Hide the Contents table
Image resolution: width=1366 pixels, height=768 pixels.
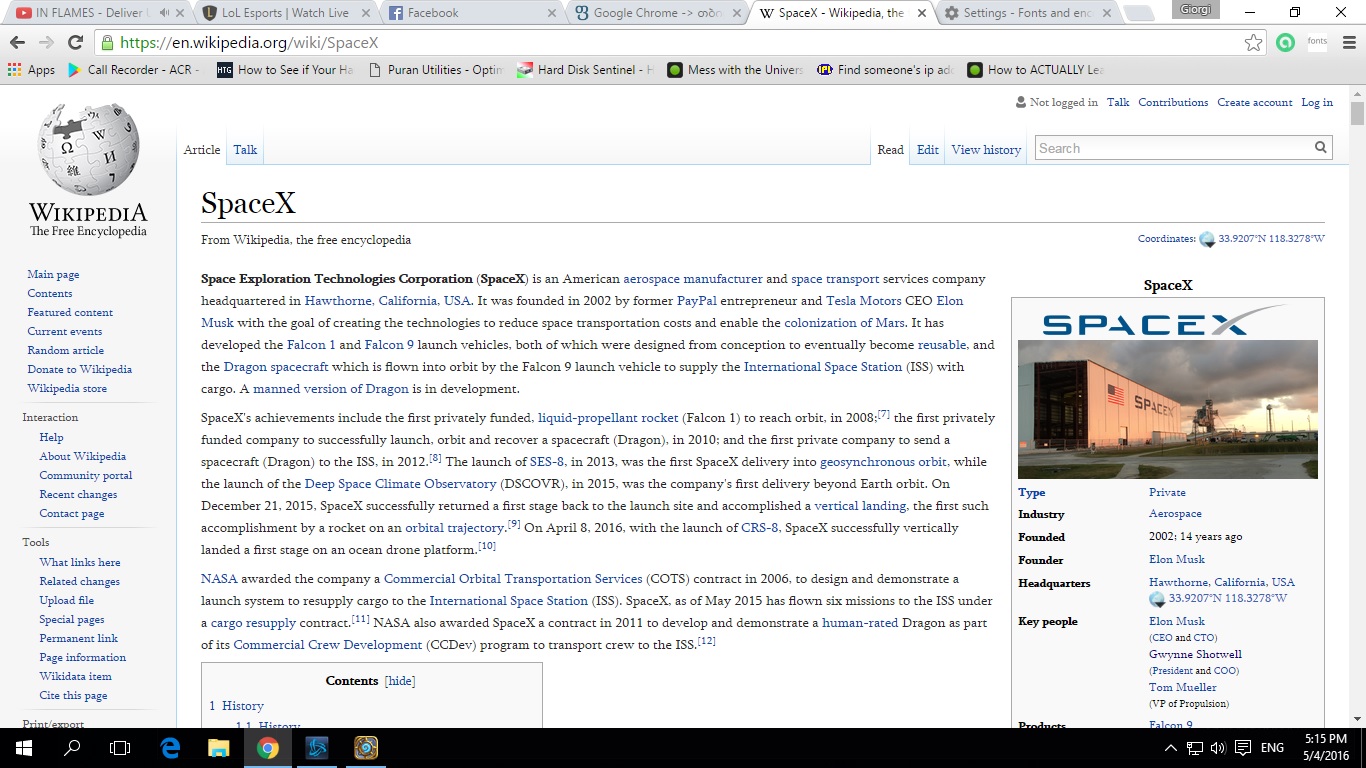[x=400, y=681]
